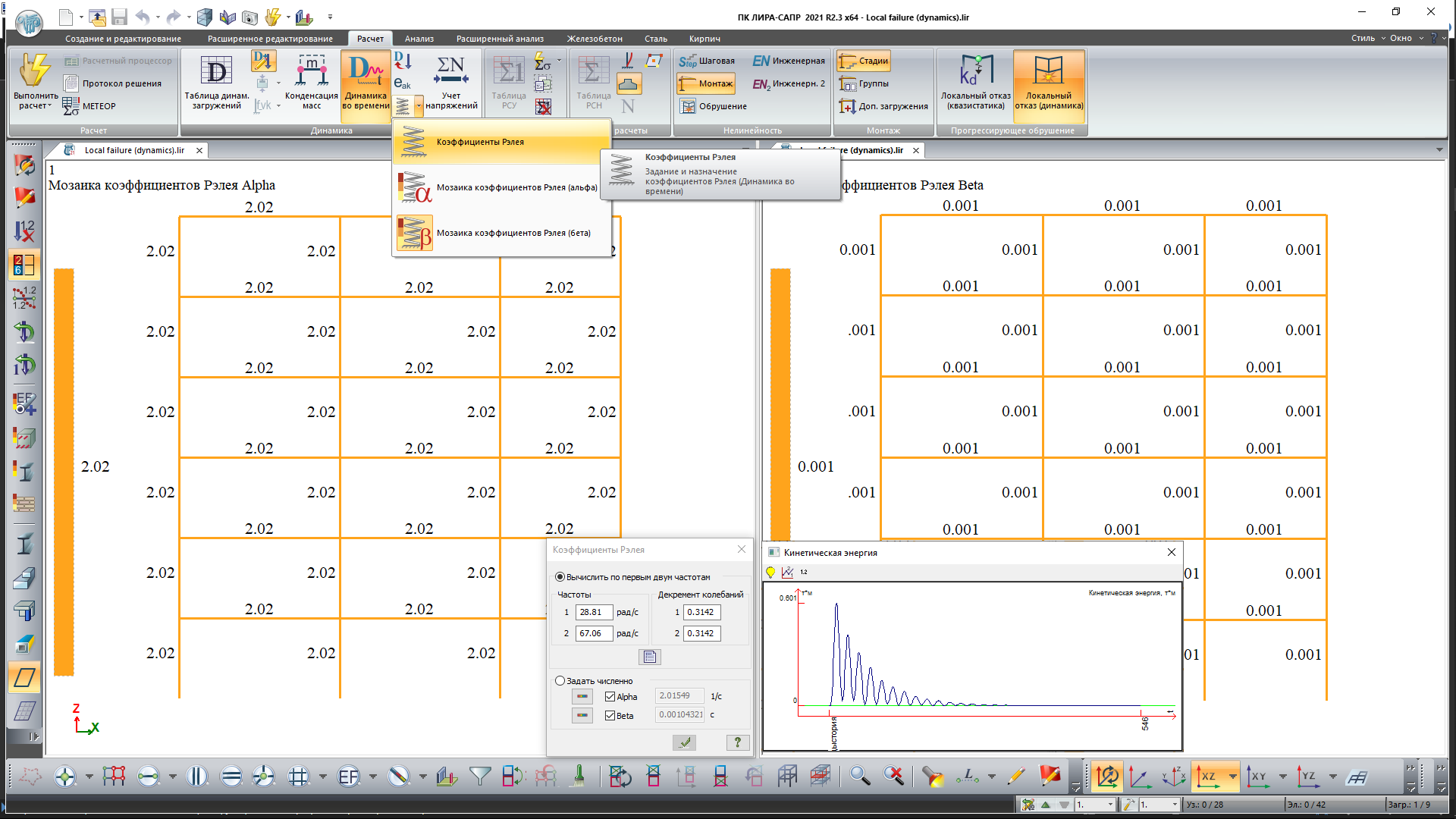1456x819 pixels.
Task: Select the Задать численно radio option
Action: (x=560, y=680)
